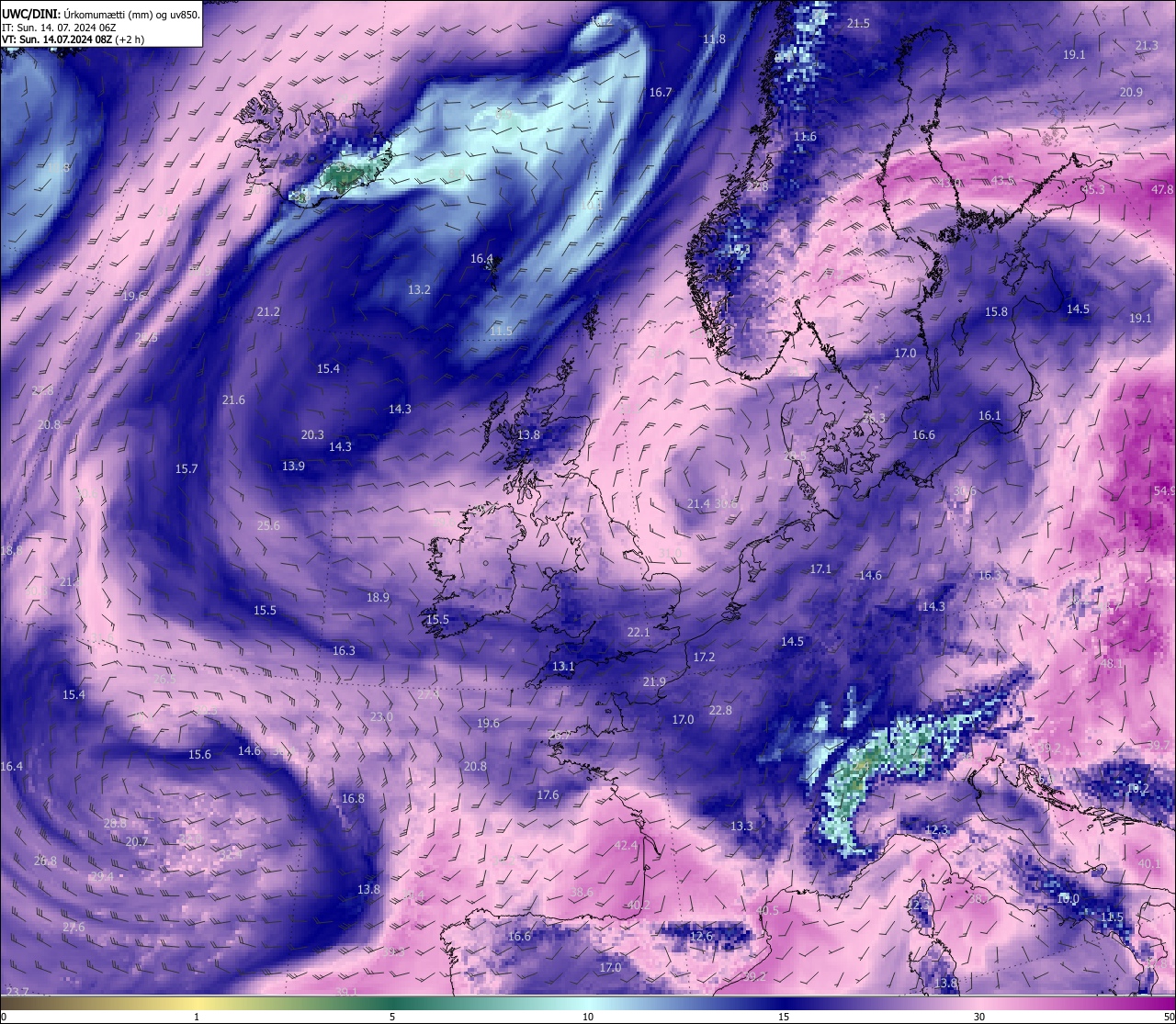Screen dimensions: 1176x1024
Task: Click the 17.2 value on the map
Action: pyautogui.click(x=704, y=657)
